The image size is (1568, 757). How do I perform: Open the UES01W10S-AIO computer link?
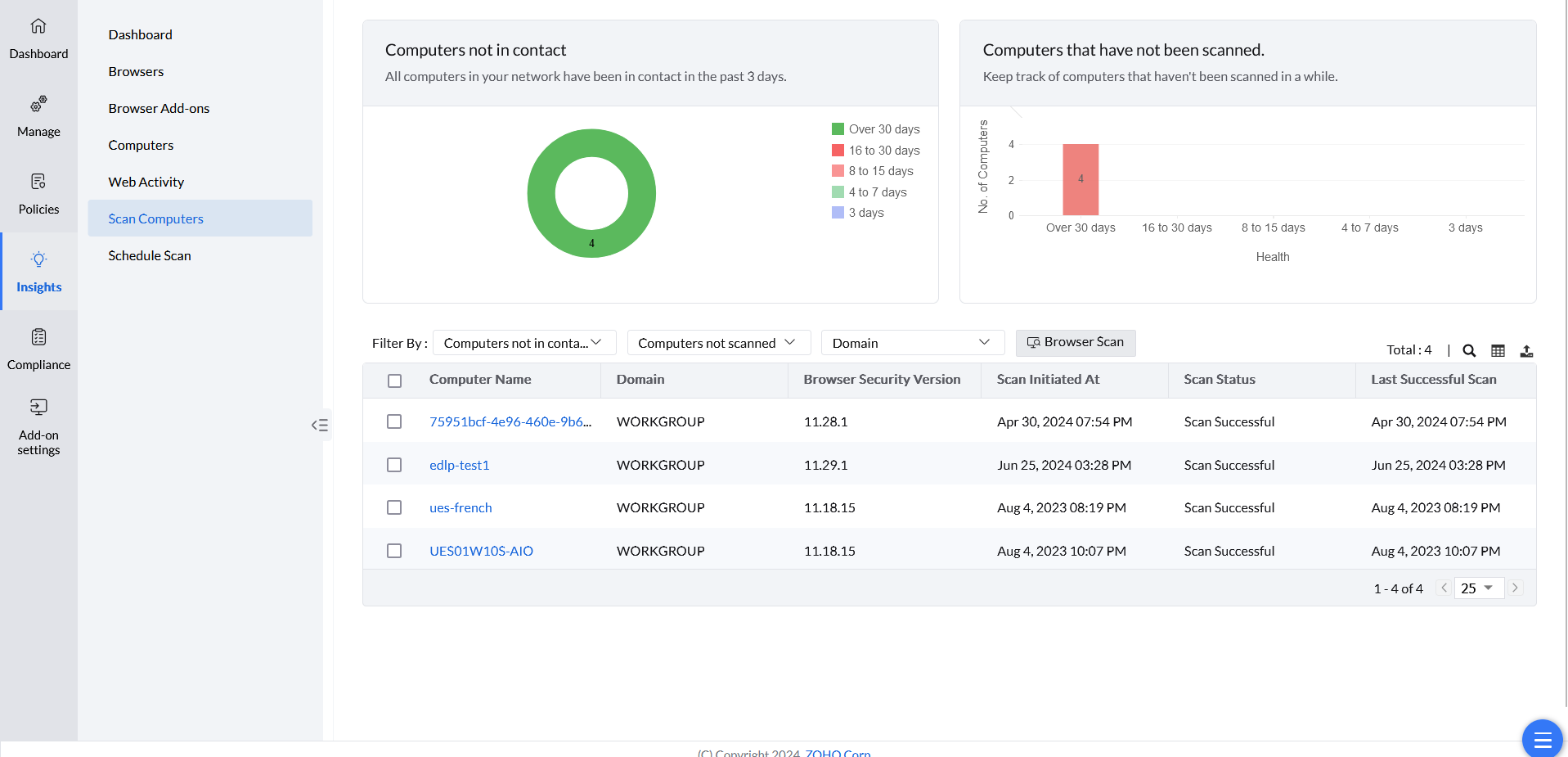tap(481, 551)
